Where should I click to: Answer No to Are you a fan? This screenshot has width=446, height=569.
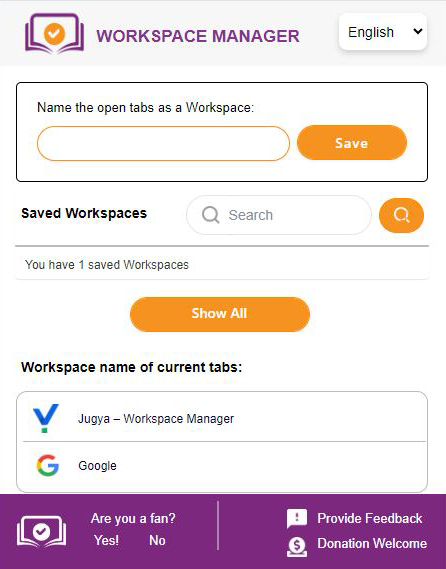point(157,540)
